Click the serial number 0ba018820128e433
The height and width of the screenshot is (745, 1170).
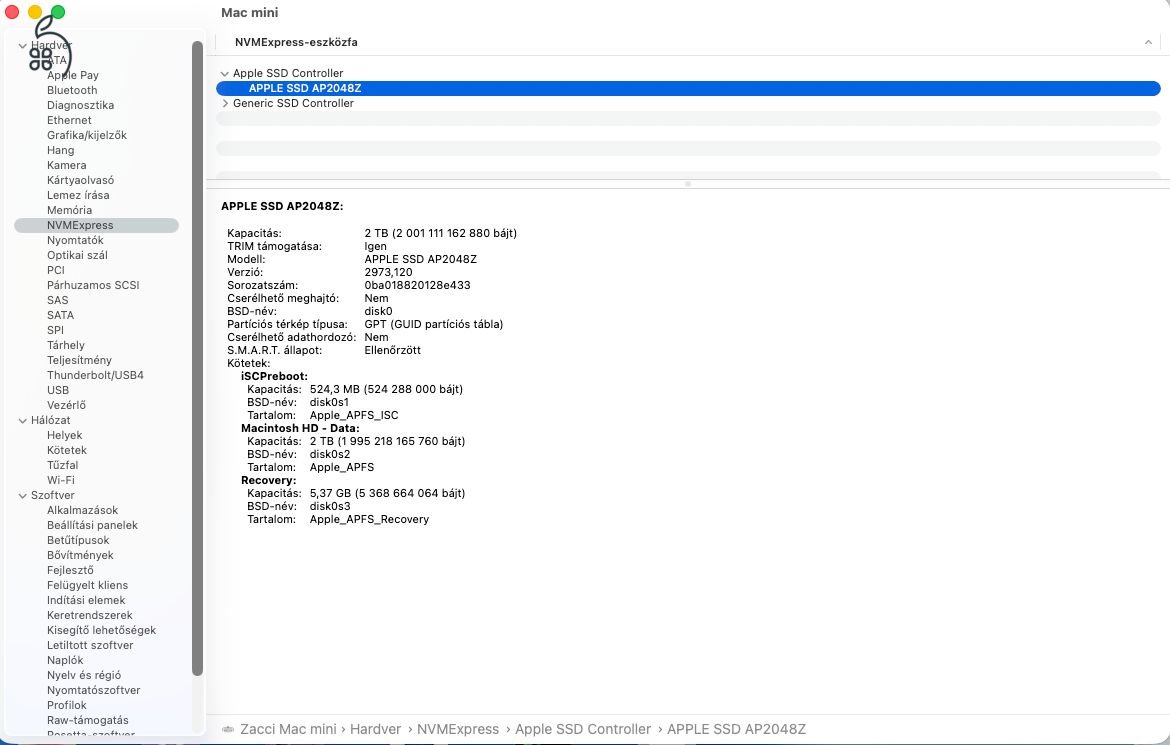(417, 285)
